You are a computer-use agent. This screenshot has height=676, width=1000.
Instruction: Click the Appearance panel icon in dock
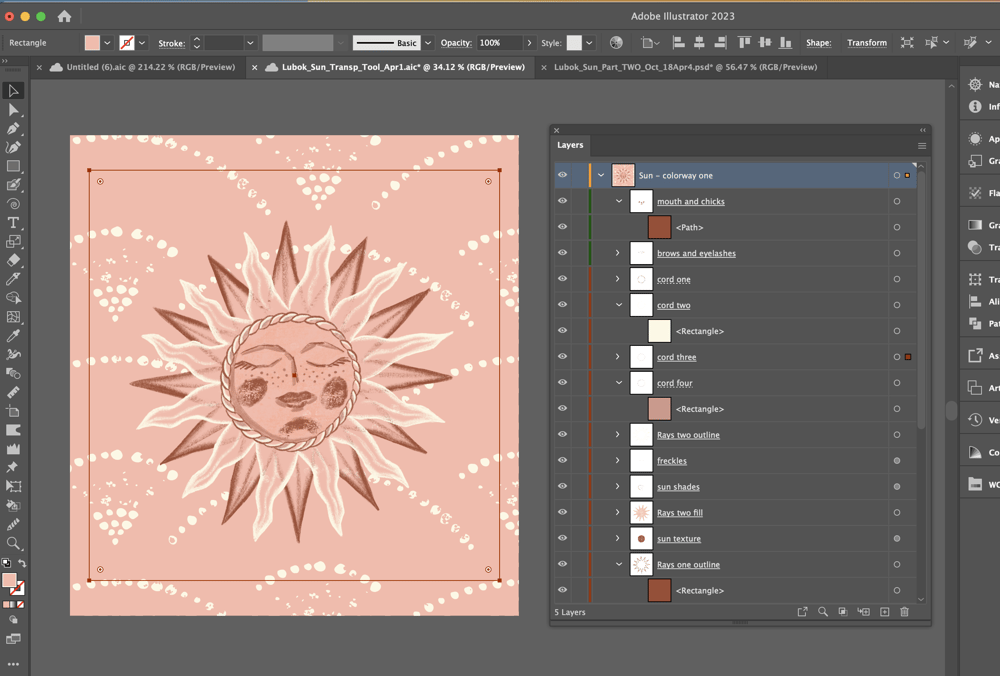pyautogui.click(x=975, y=138)
